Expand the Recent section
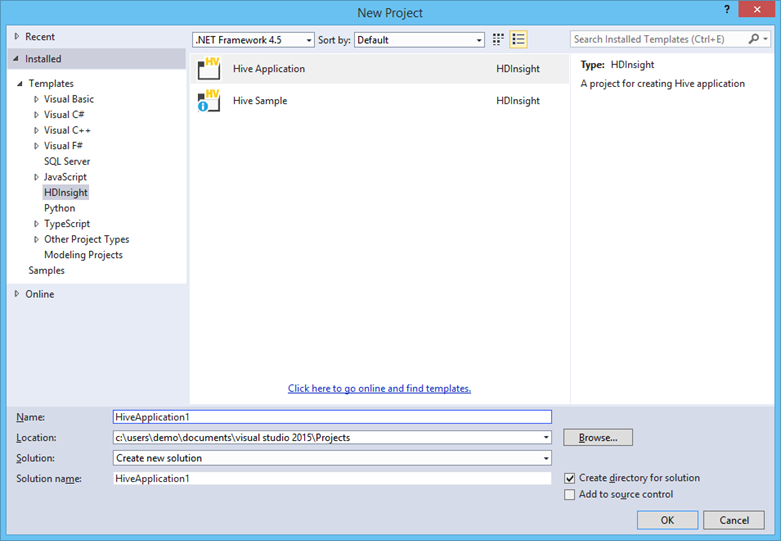The width and height of the screenshot is (781, 541). (17, 36)
